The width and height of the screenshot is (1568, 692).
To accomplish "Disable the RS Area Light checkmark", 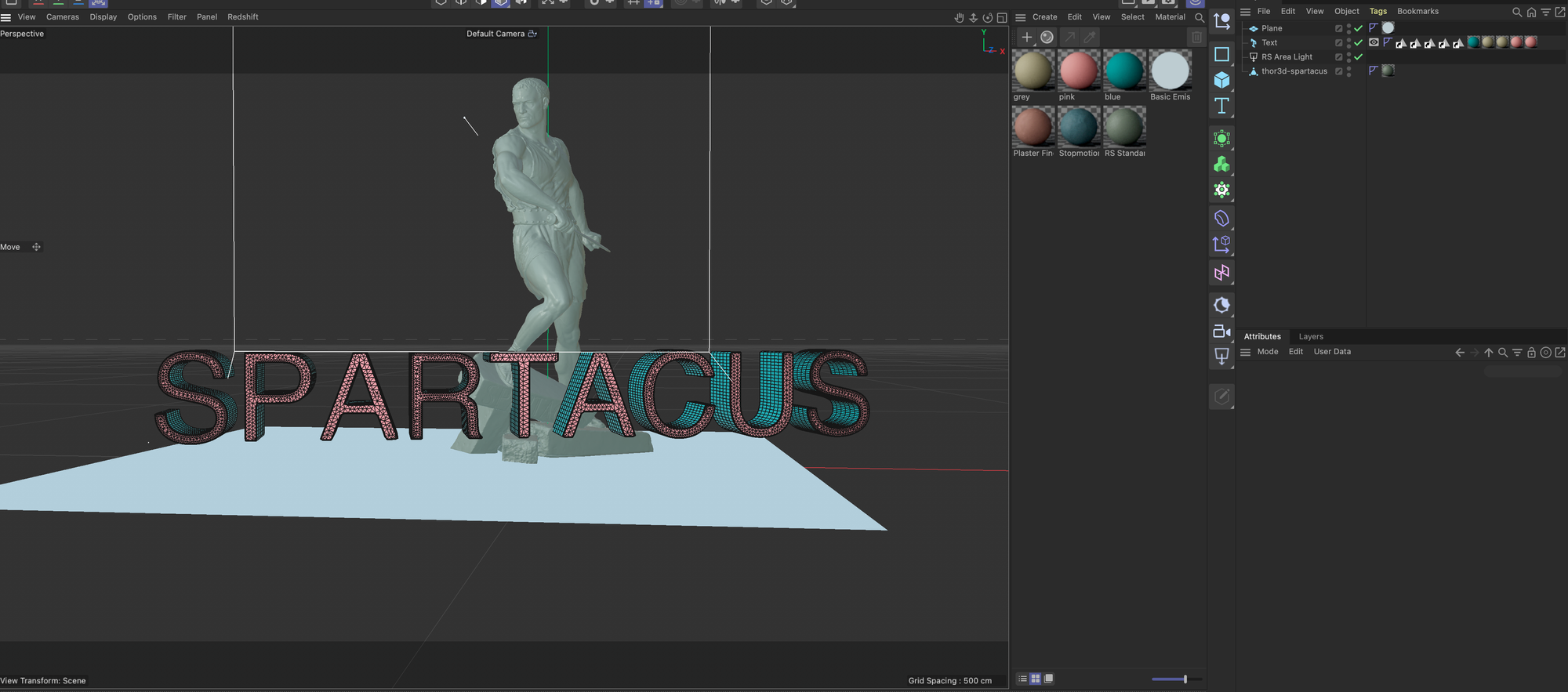I will click(1359, 57).
